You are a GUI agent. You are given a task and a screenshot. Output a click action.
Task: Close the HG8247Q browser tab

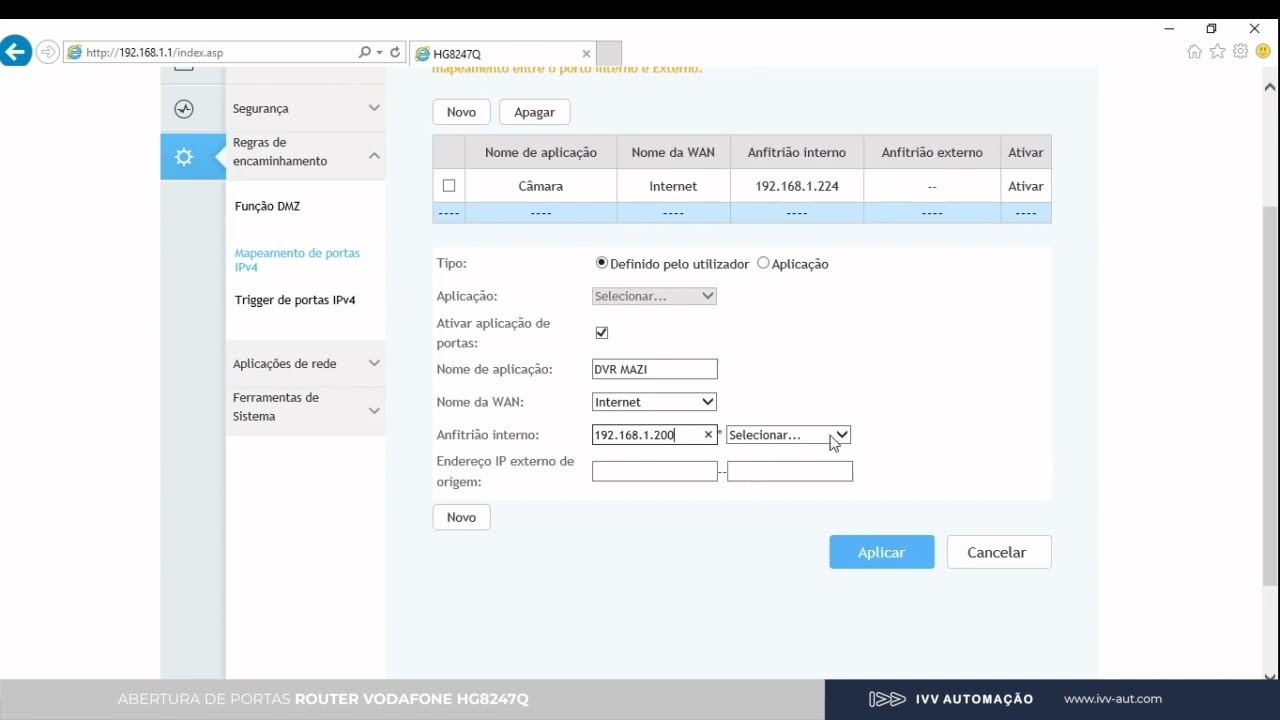click(586, 54)
